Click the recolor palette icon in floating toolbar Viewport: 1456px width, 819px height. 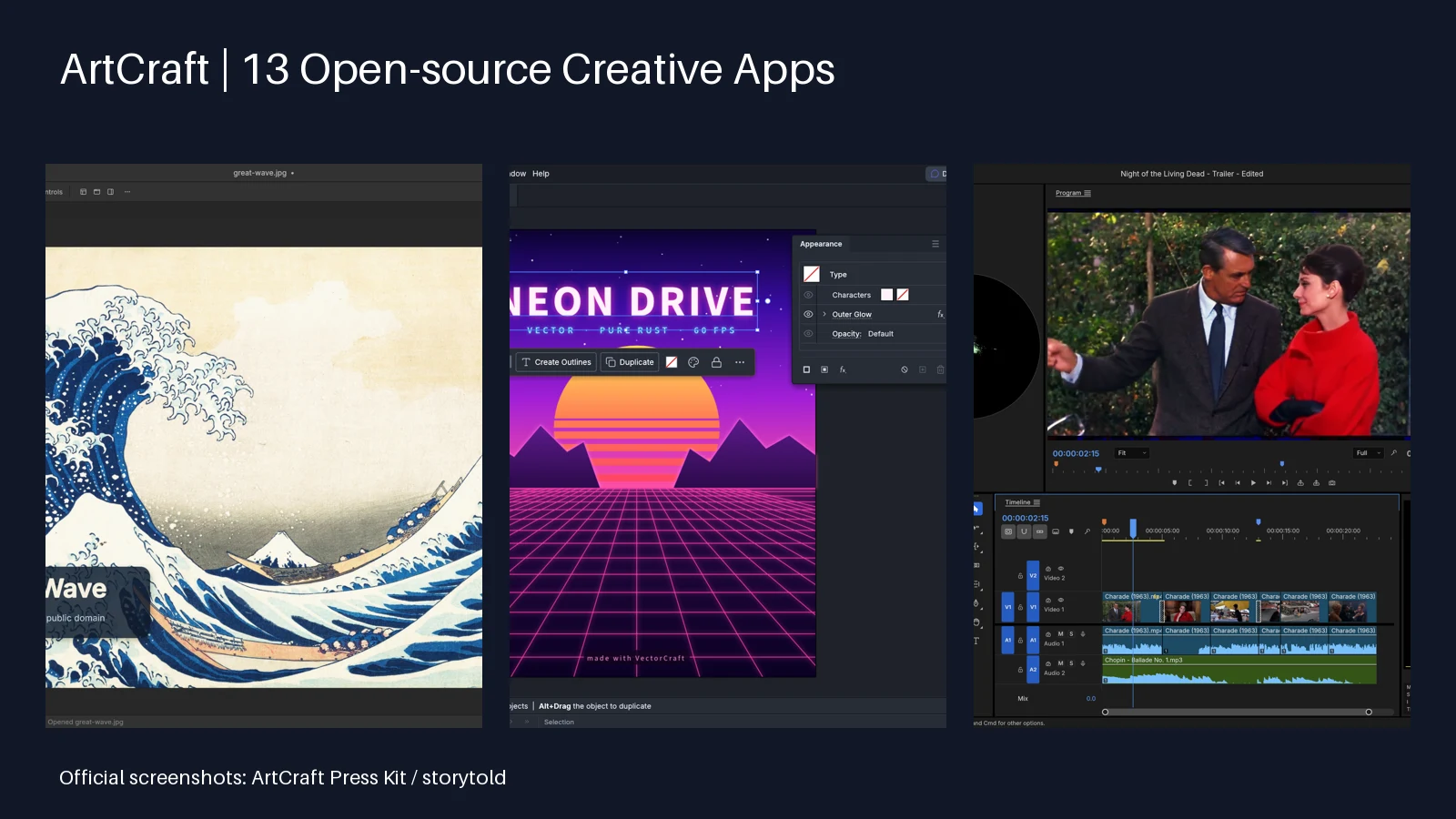coord(693,362)
